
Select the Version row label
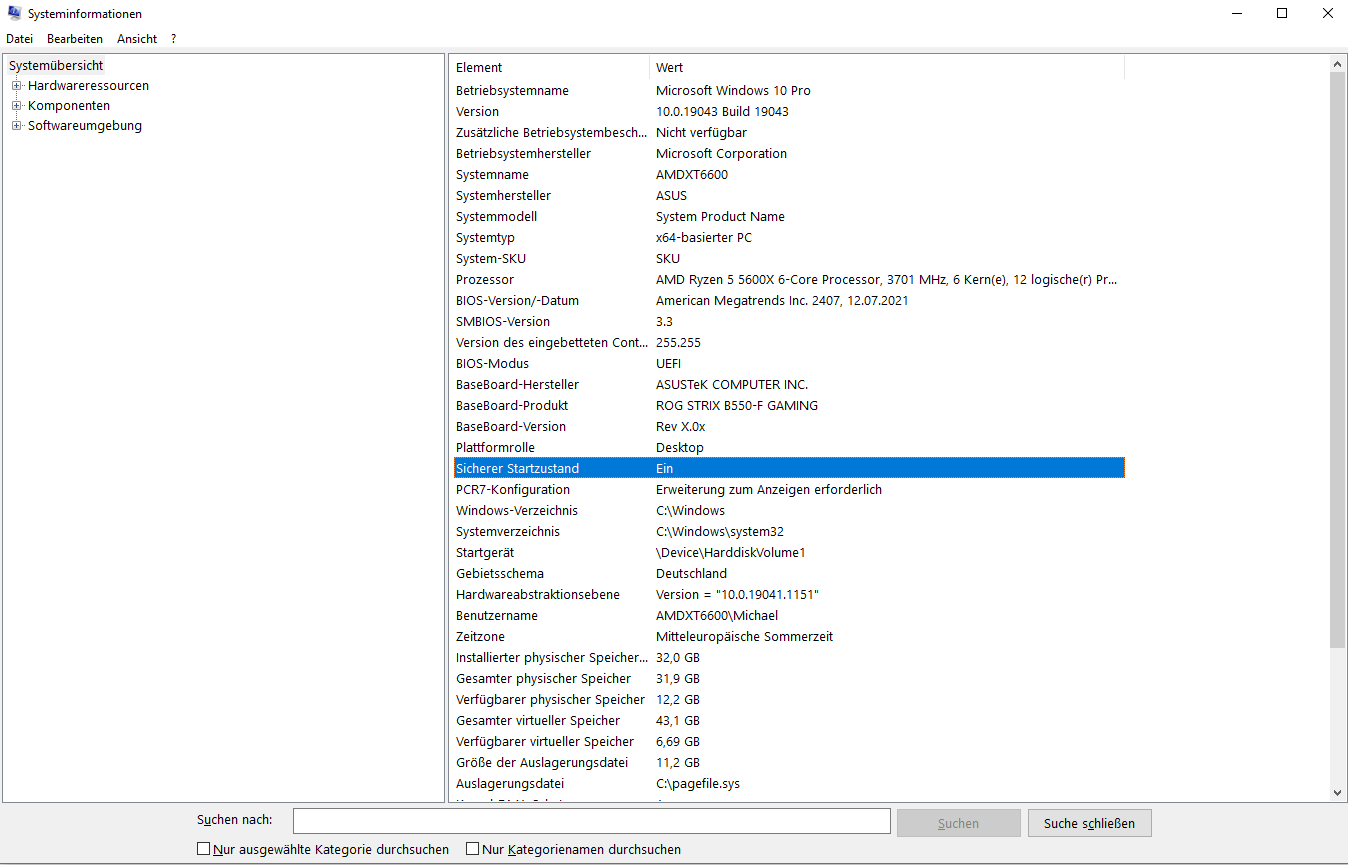(x=477, y=111)
